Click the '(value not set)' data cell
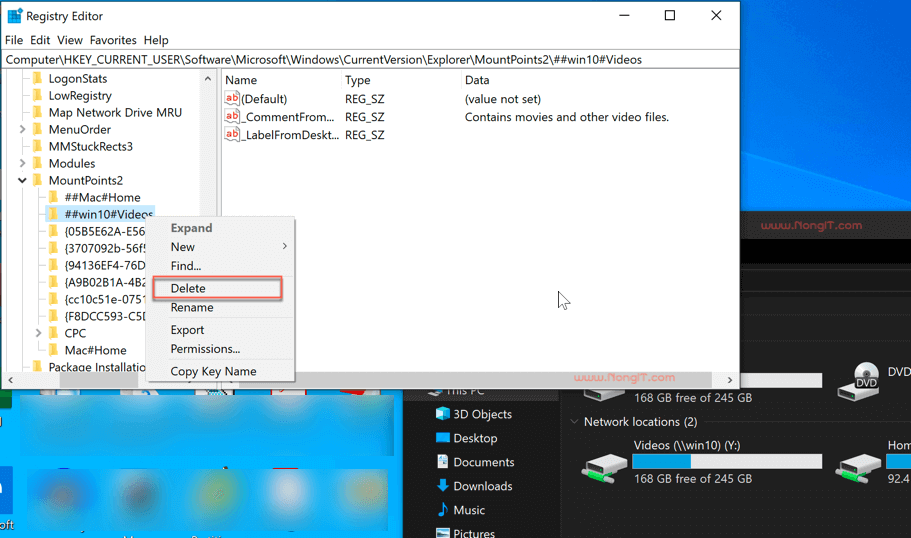911x538 pixels. (x=503, y=99)
